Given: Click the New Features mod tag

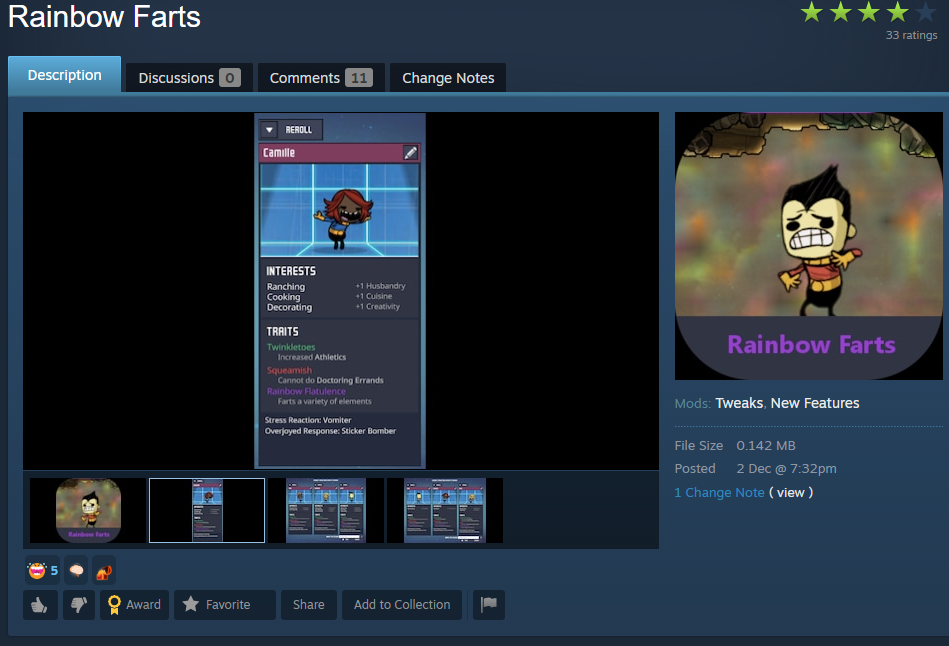Looking at the screenshot, I should (815, 403).
